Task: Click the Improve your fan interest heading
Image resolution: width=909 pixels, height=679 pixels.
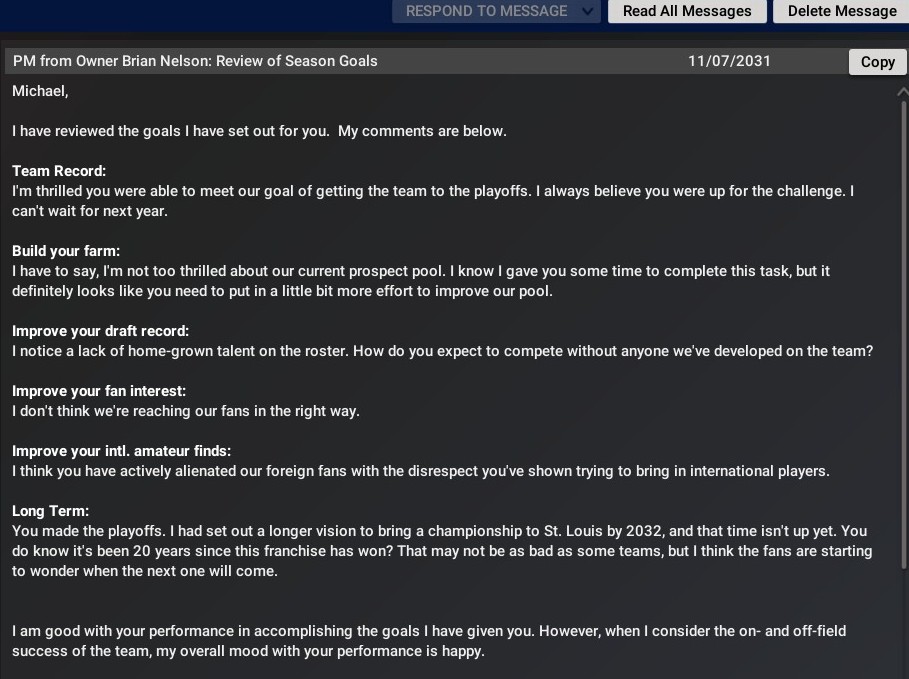Action: coord(99,391)
